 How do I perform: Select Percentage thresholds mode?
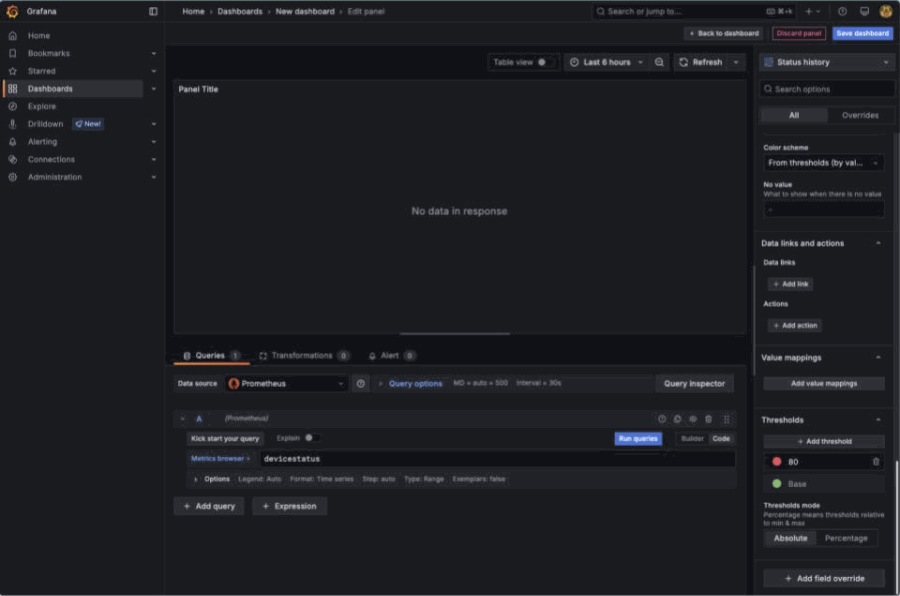coord(846,538)
